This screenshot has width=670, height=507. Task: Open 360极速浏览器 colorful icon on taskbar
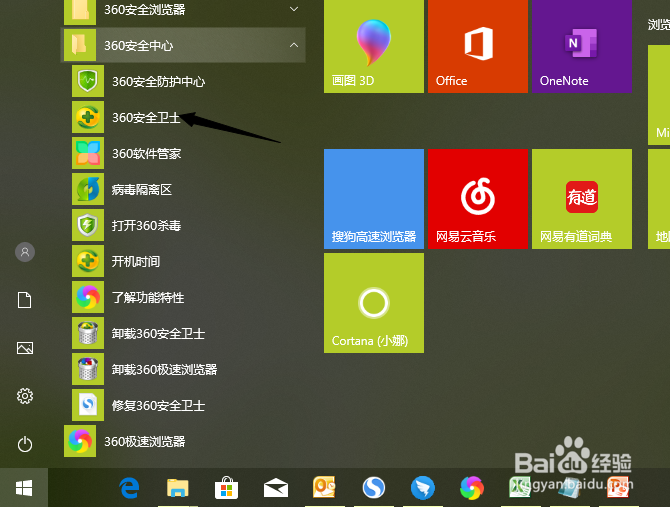tap(472, 488)
